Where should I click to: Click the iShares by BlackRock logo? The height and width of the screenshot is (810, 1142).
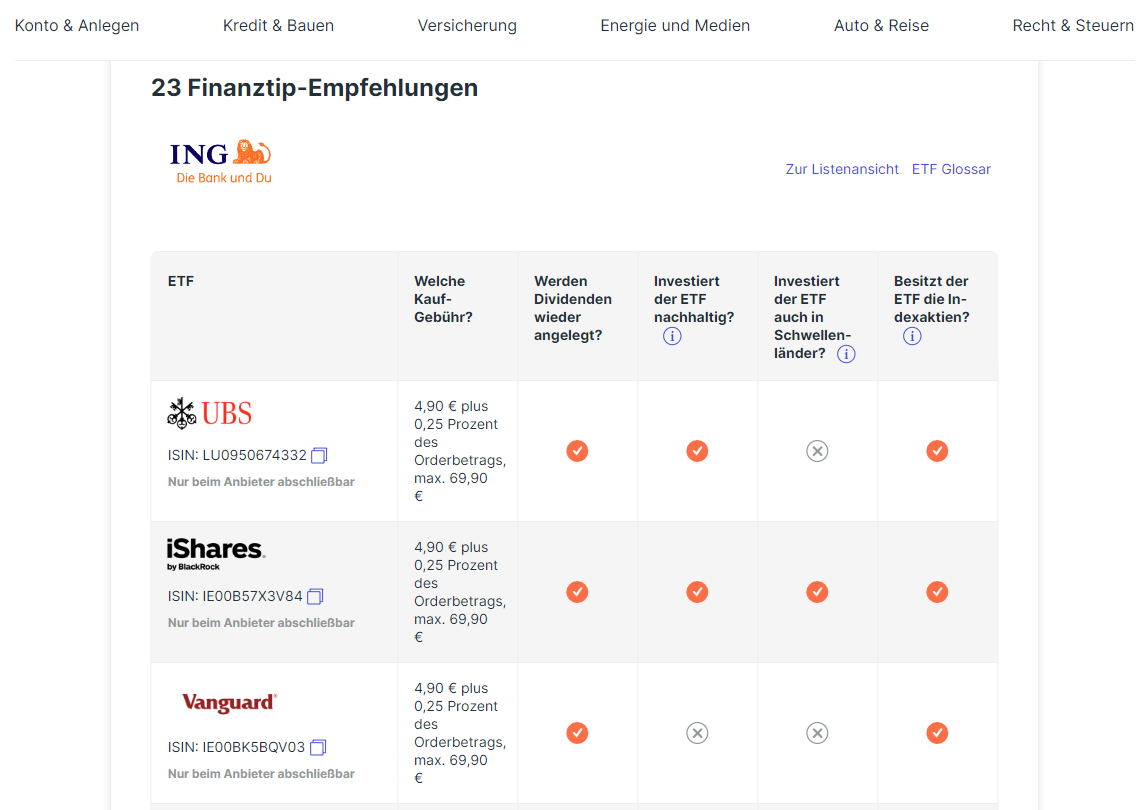click(x=215, y=554)
